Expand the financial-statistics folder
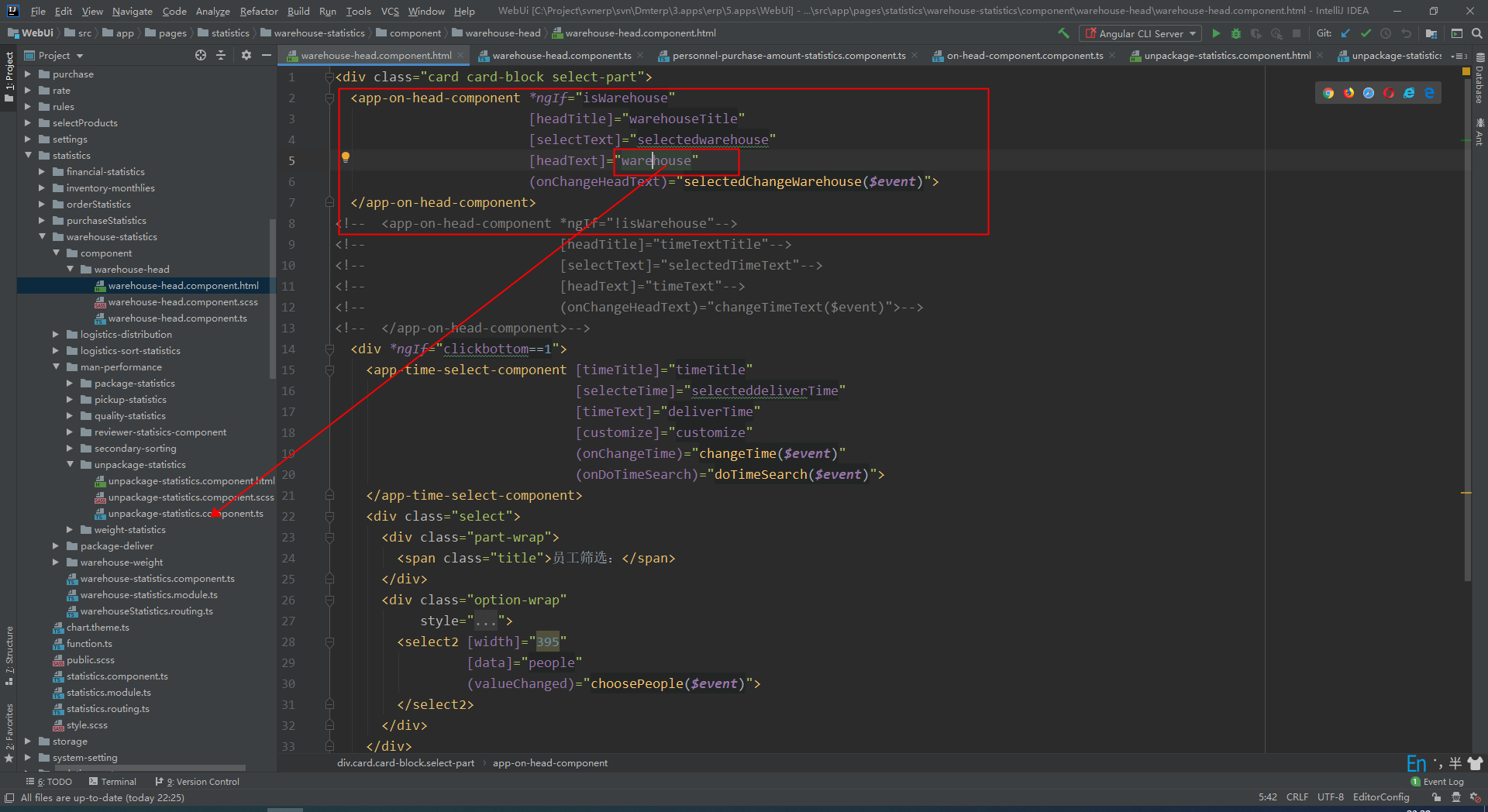The height and width of the screenshot is (812, 1488). point(42,171)
